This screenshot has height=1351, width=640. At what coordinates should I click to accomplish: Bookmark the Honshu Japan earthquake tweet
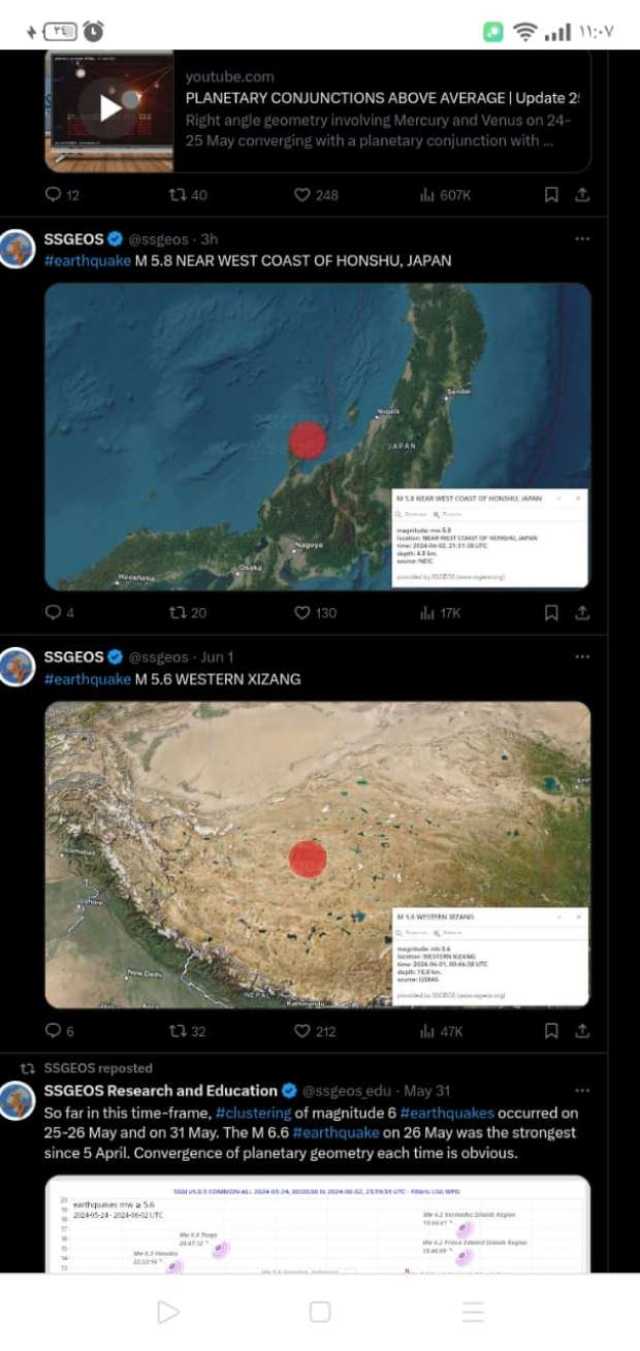coord(551,613)
